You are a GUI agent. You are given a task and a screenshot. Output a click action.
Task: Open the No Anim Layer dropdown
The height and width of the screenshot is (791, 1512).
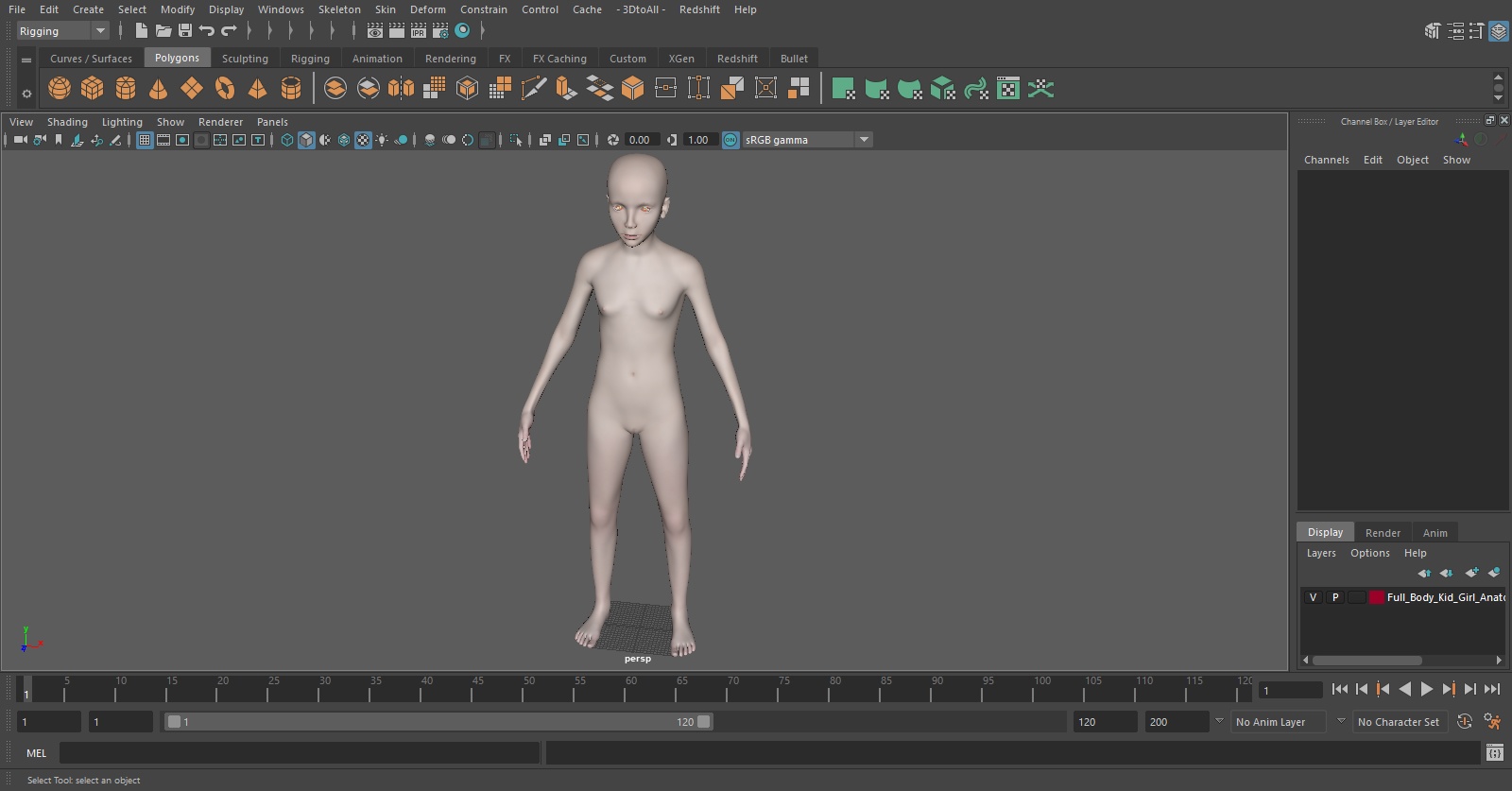point(1279,722)
